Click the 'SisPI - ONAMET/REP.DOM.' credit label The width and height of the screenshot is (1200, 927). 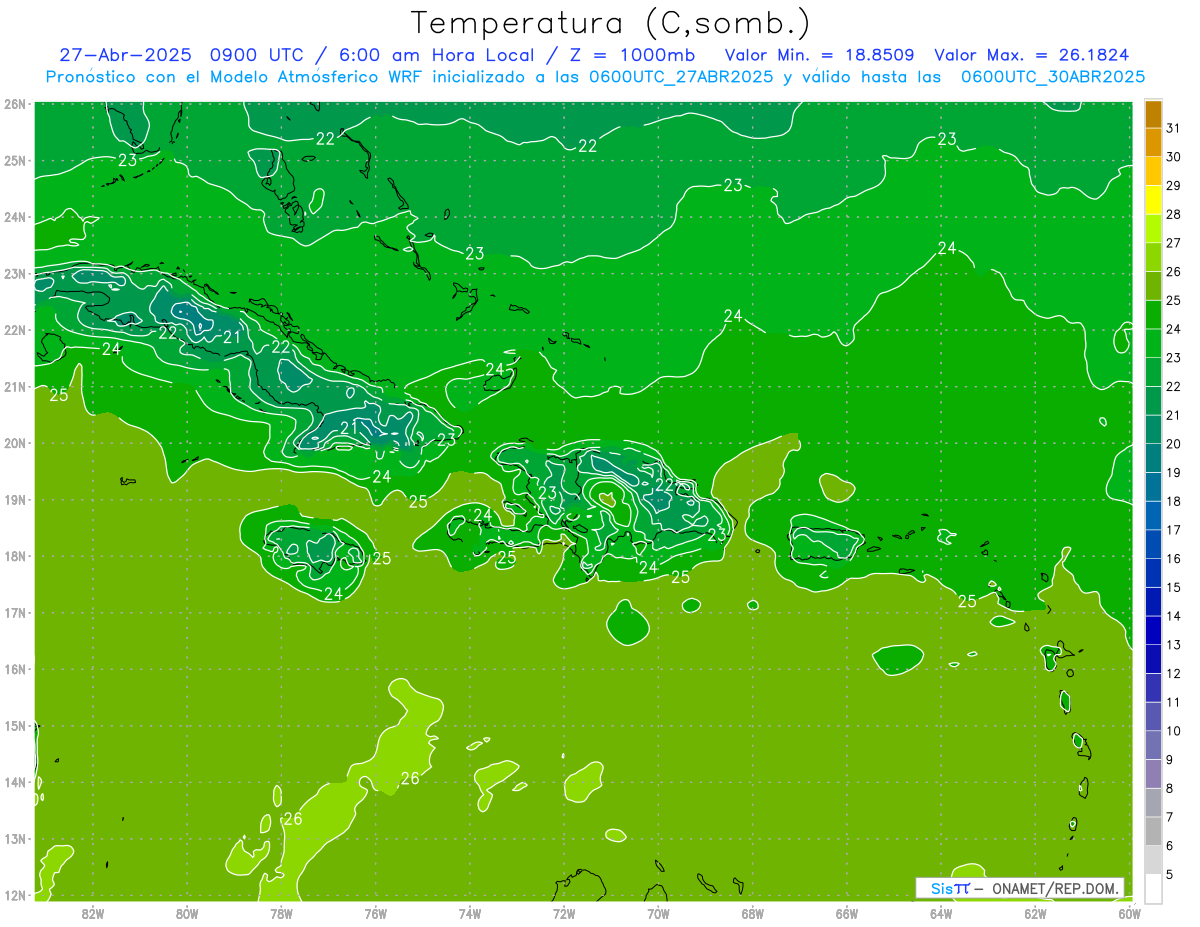[x=1020, y=888]
